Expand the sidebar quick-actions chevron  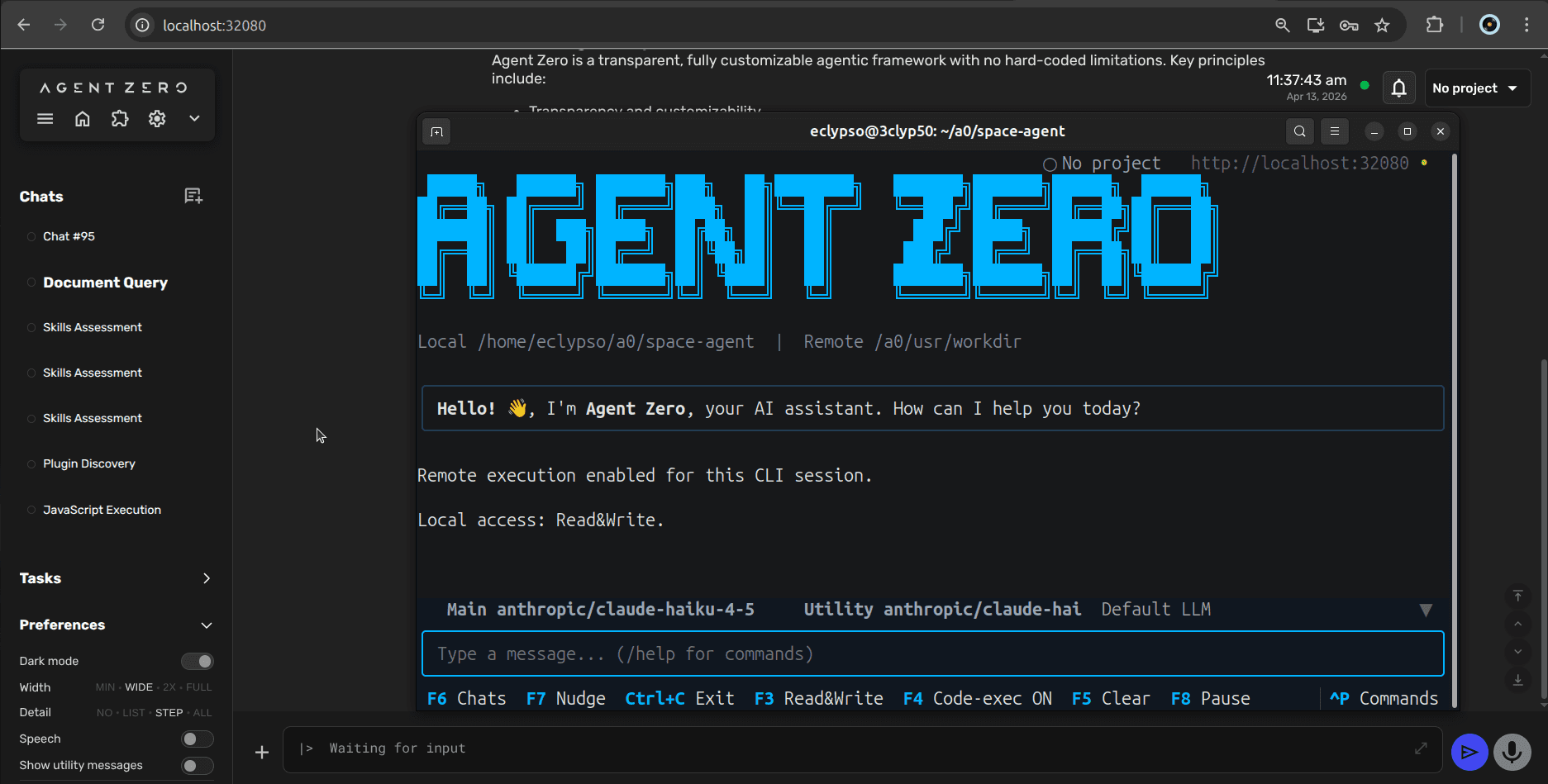[x=194, y=119]
